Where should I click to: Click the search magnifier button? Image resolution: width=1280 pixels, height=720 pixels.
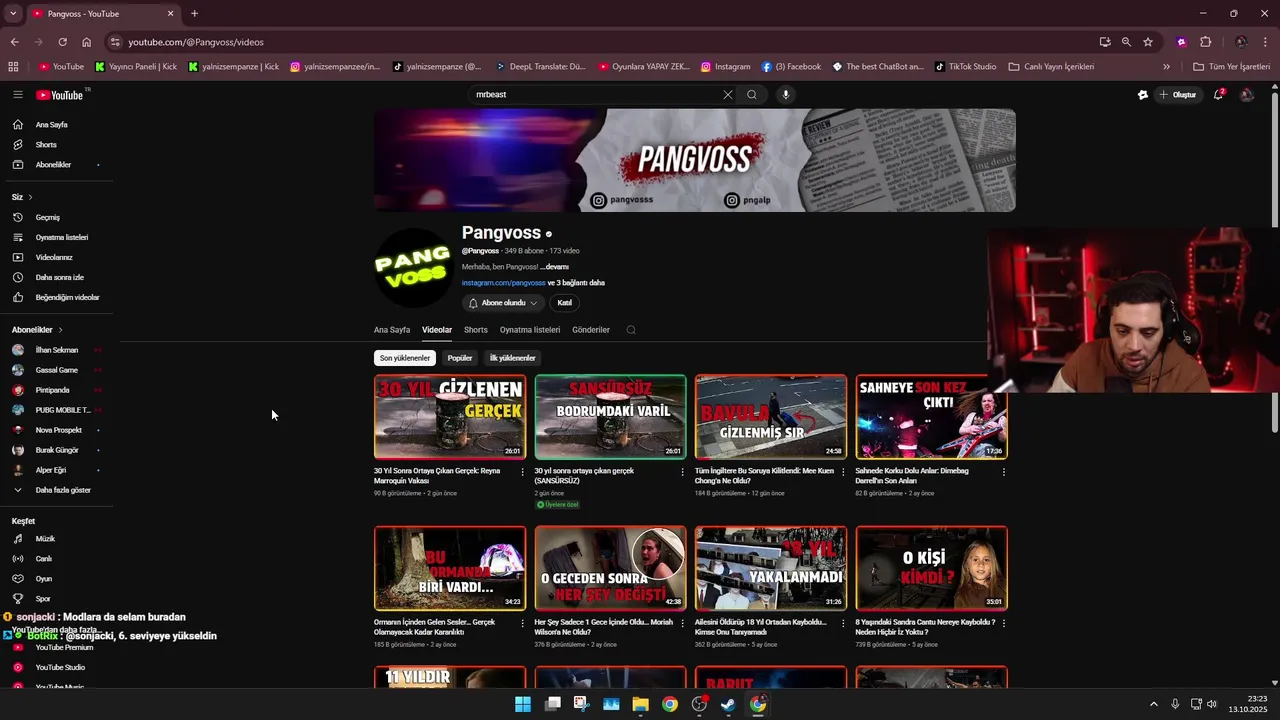point(752,95)
